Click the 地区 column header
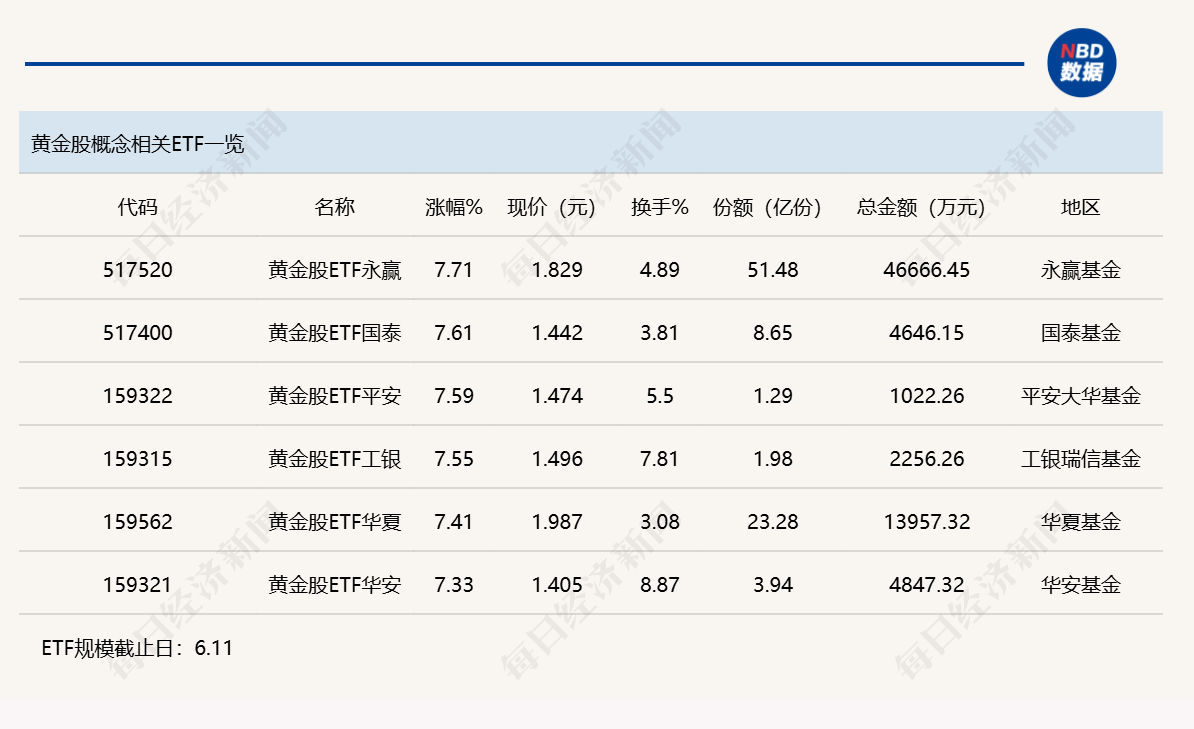 [x=1081, y=207]
